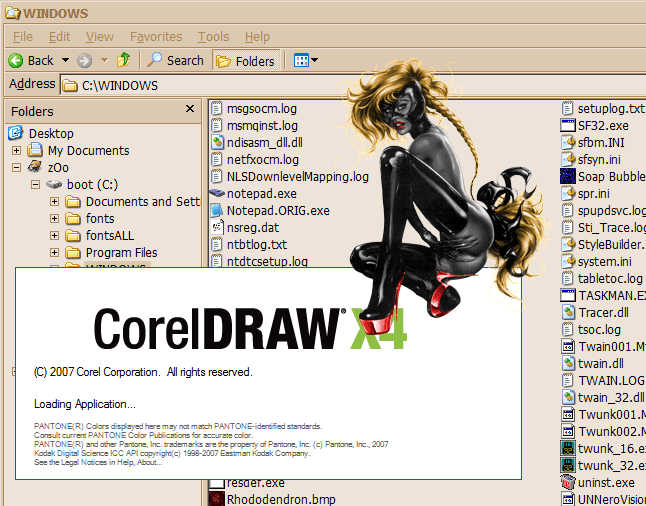
Task: Open the File menu
Action: click(23, 37)
